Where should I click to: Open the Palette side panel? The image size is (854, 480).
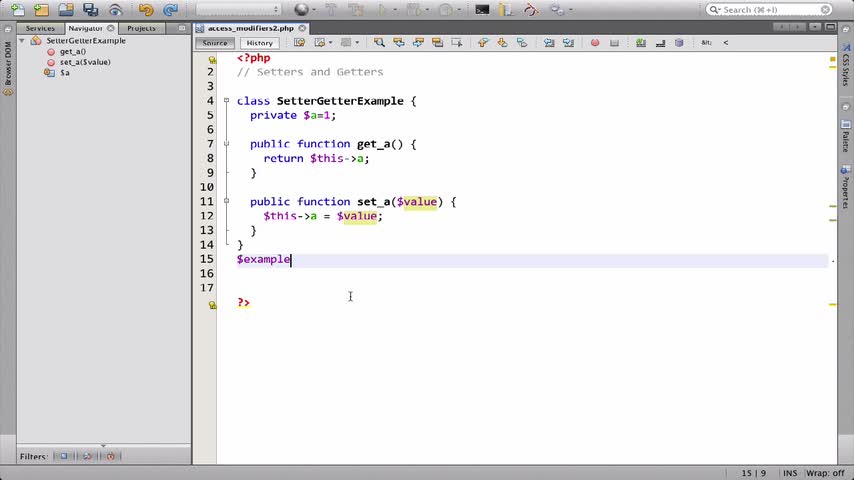point(845,136)
